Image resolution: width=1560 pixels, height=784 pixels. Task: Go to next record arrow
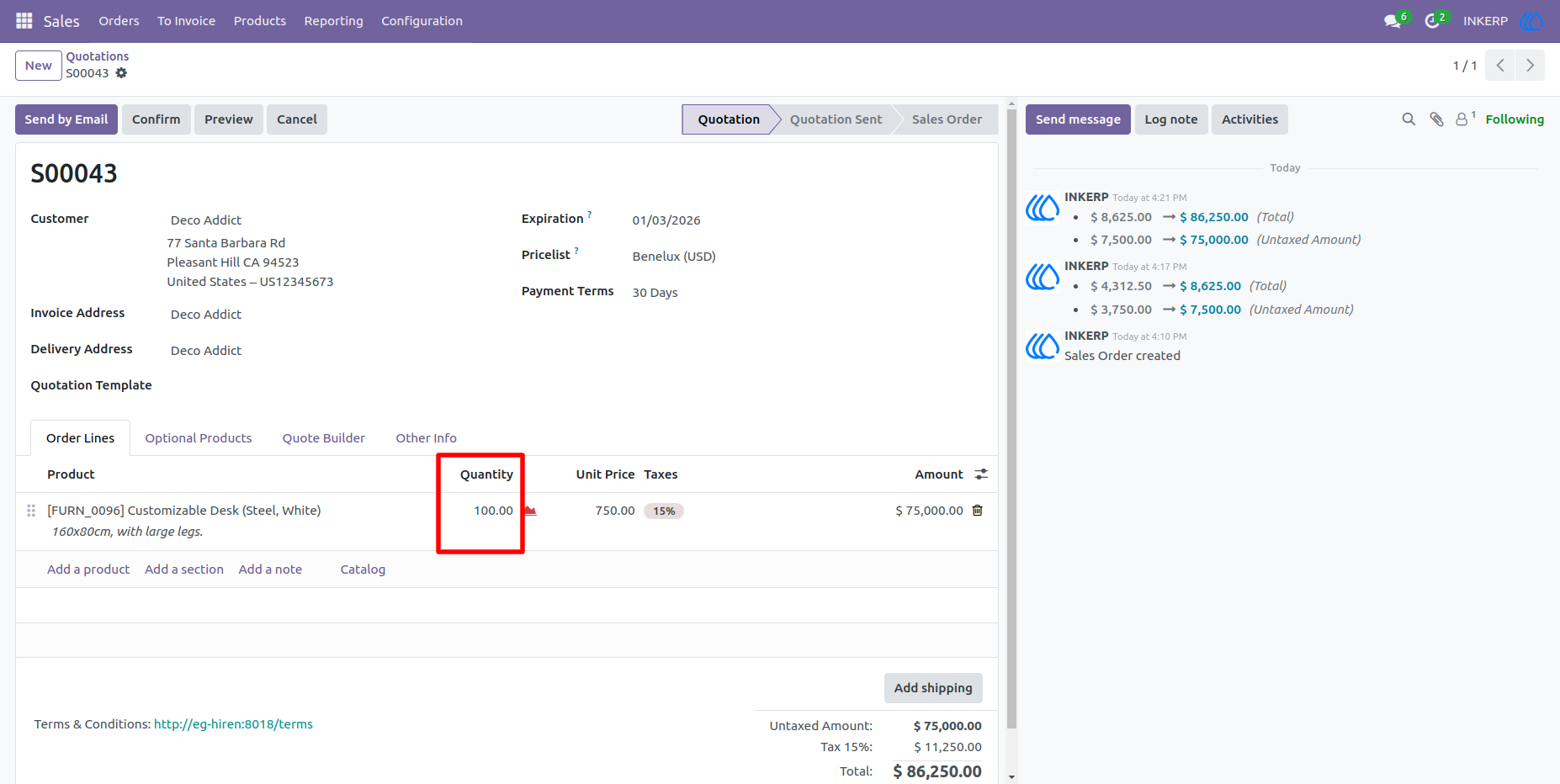(x=1530, y=66)
